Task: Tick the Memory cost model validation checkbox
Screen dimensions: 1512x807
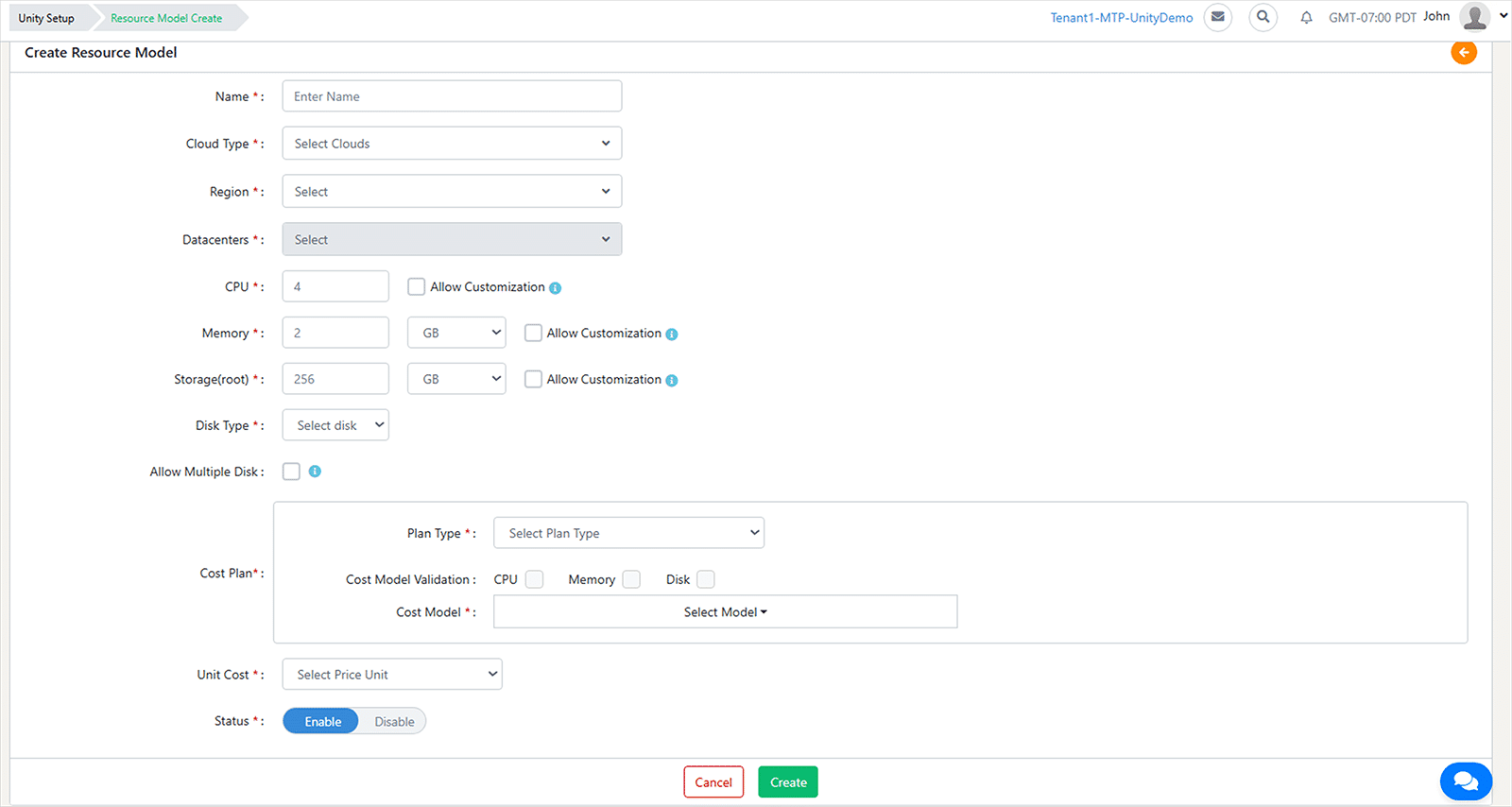Action: point(631,579)
